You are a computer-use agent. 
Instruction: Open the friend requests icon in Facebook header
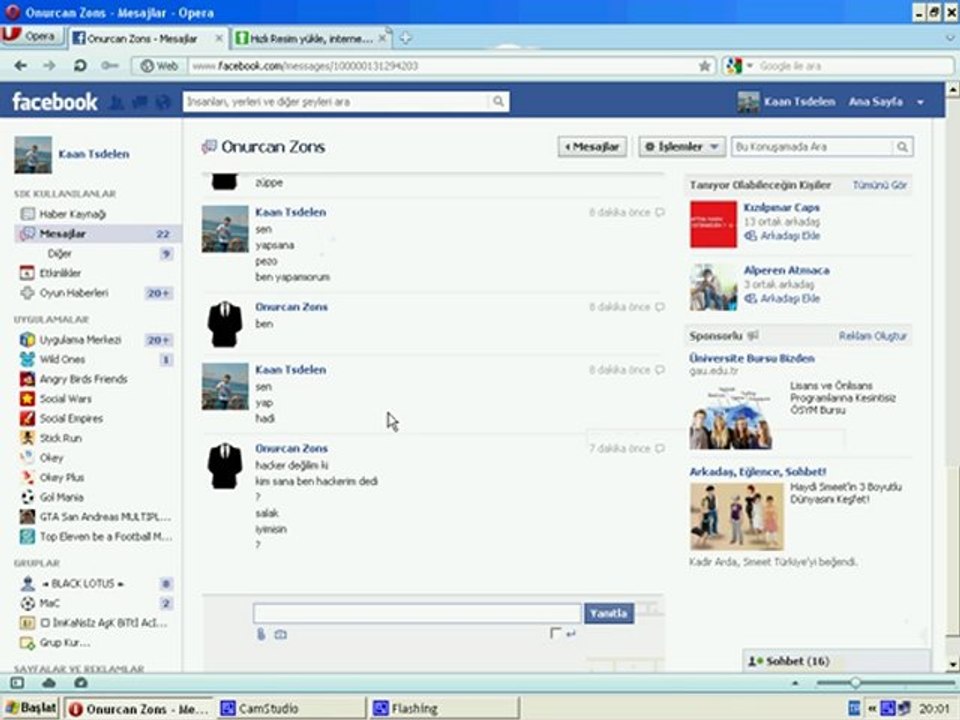pos(116,102)
